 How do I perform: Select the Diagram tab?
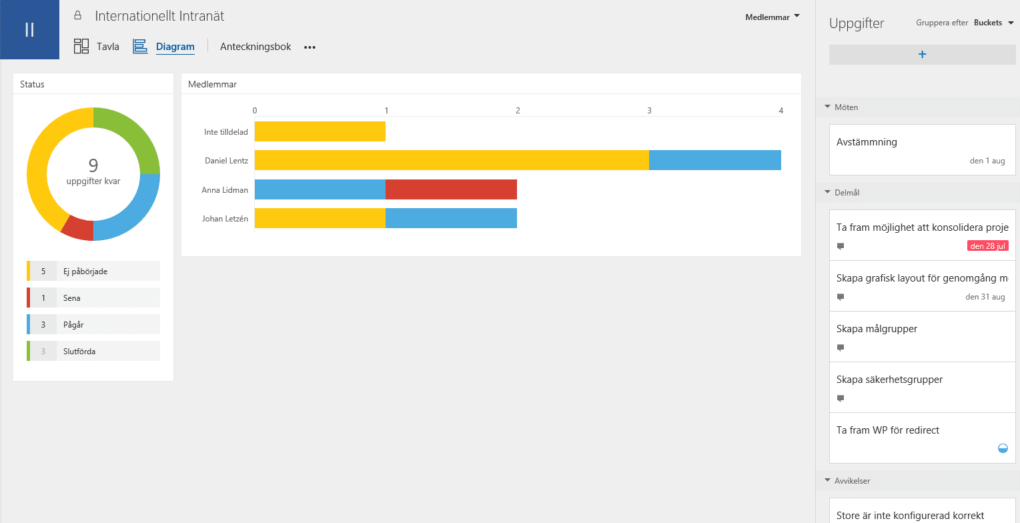pos(175,47)
